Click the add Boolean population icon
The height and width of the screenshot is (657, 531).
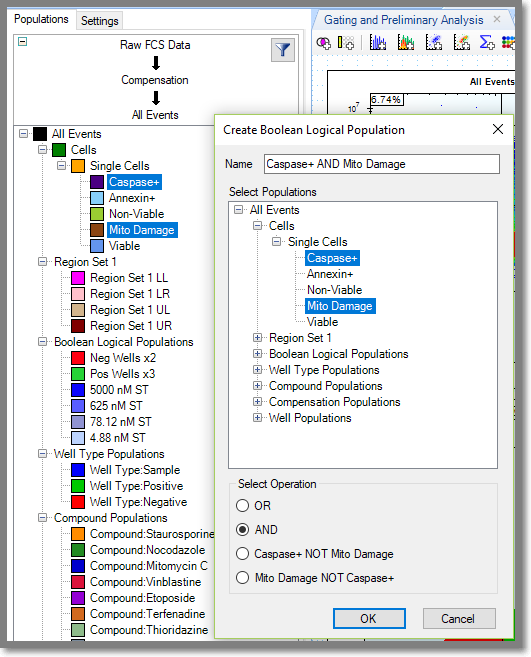(323, 42)
